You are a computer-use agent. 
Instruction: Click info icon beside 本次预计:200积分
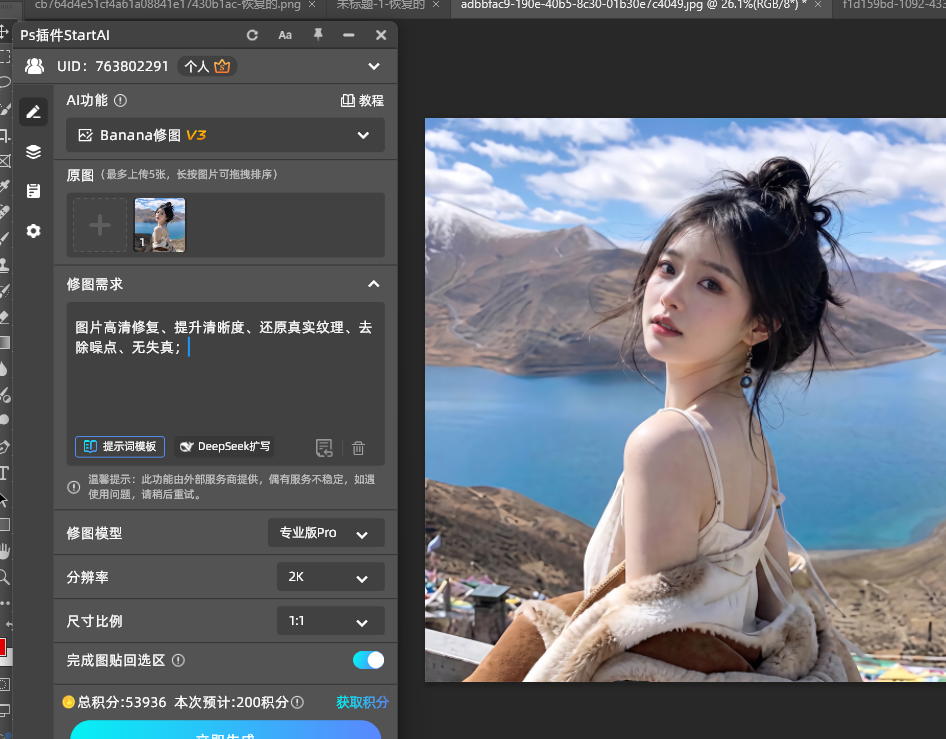297,702
